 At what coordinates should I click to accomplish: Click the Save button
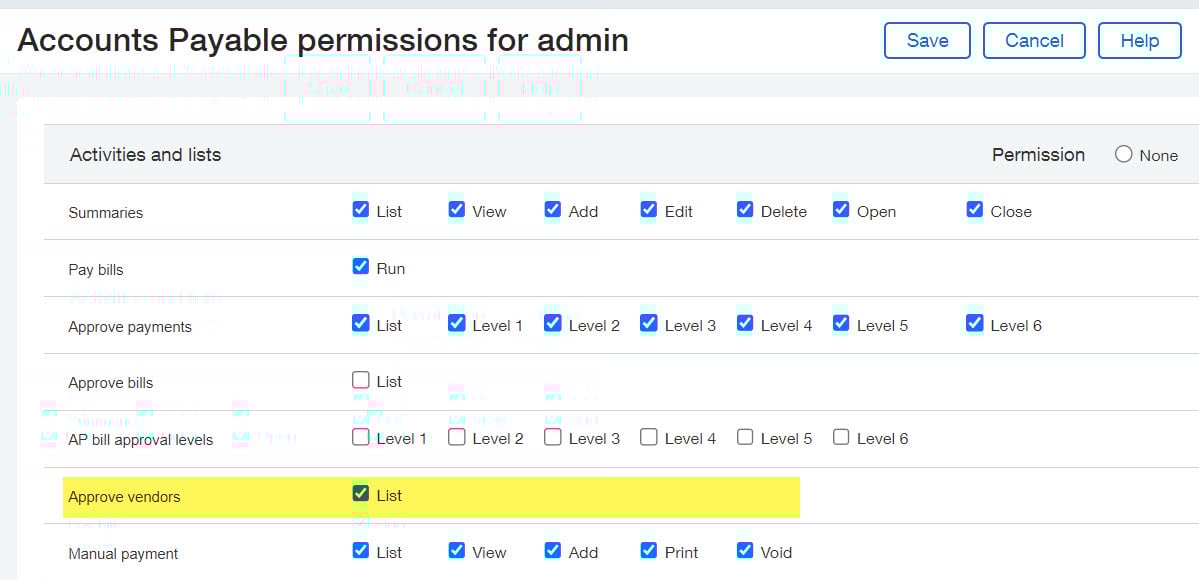point(927,41)
